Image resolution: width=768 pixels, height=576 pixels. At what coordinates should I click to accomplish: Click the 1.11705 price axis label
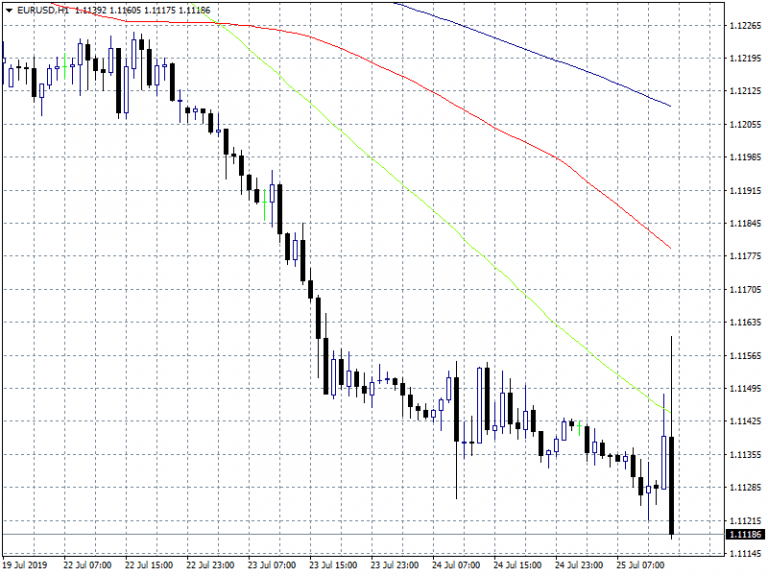point(742,290)
